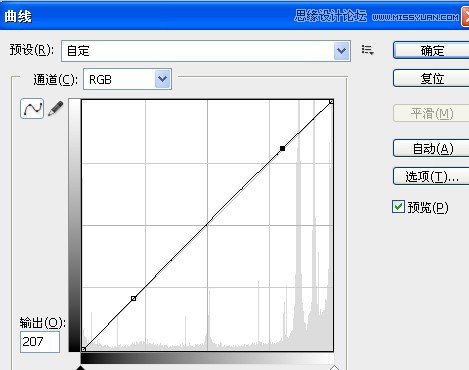Click the 复位 reset button
Screen dimensions: 469x370
[x=431, y=79]
